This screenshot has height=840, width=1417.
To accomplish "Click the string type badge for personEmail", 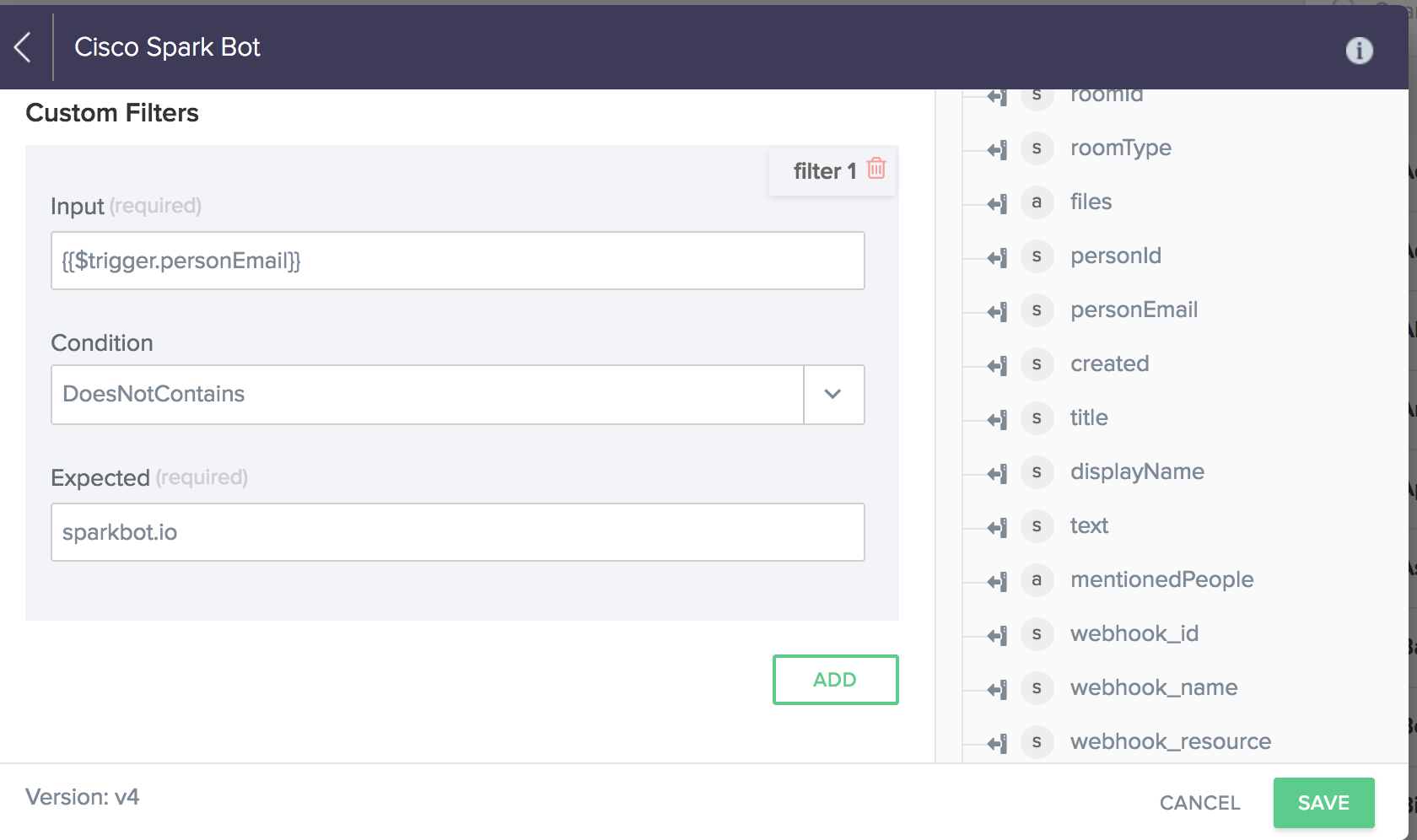I will click(x=1037, y=310).
